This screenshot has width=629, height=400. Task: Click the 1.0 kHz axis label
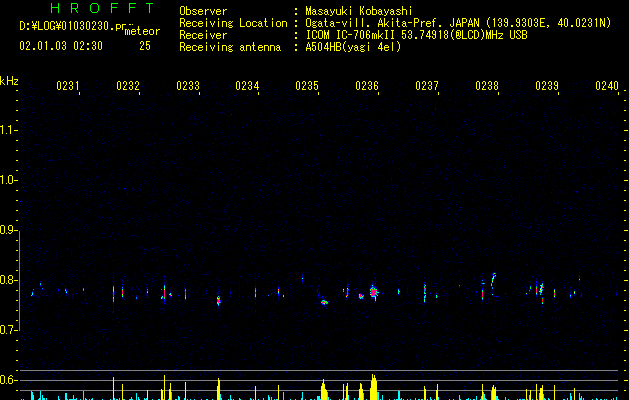[8, 180]
